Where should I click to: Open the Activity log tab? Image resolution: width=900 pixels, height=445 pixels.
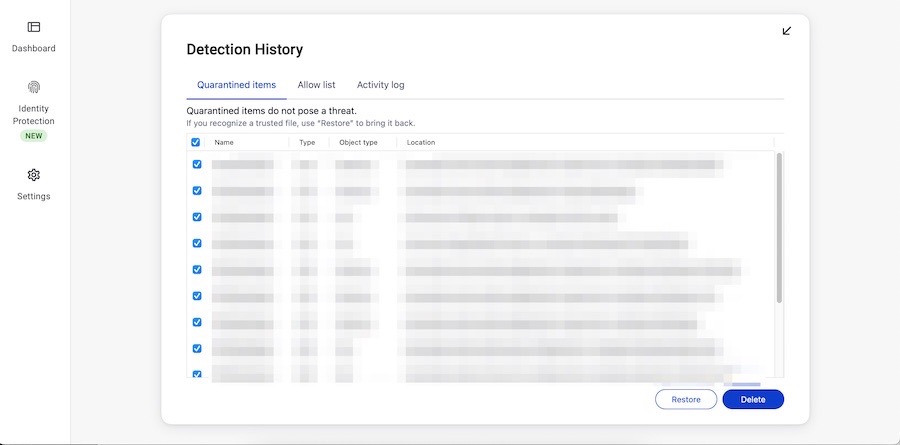[x=380, y=85]
